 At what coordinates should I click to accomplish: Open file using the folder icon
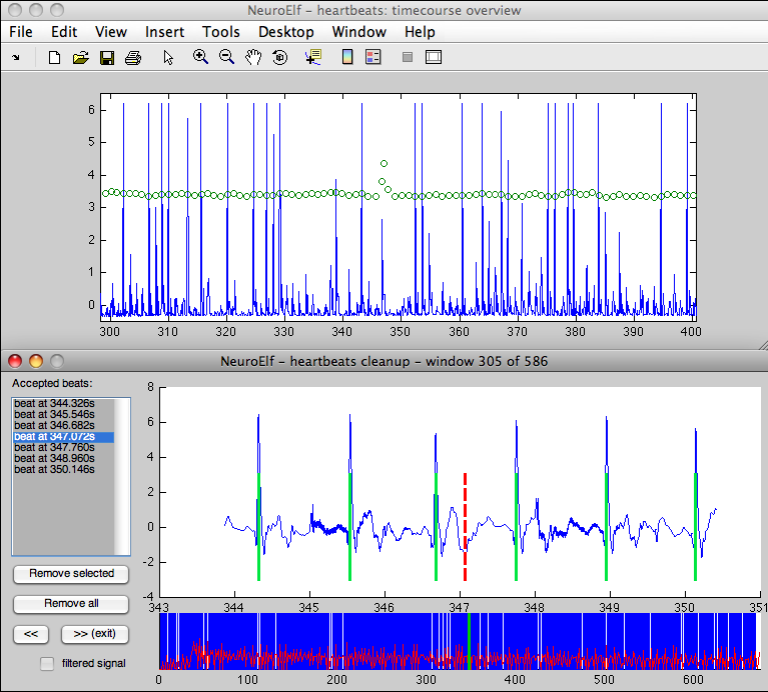coord(81,58)
